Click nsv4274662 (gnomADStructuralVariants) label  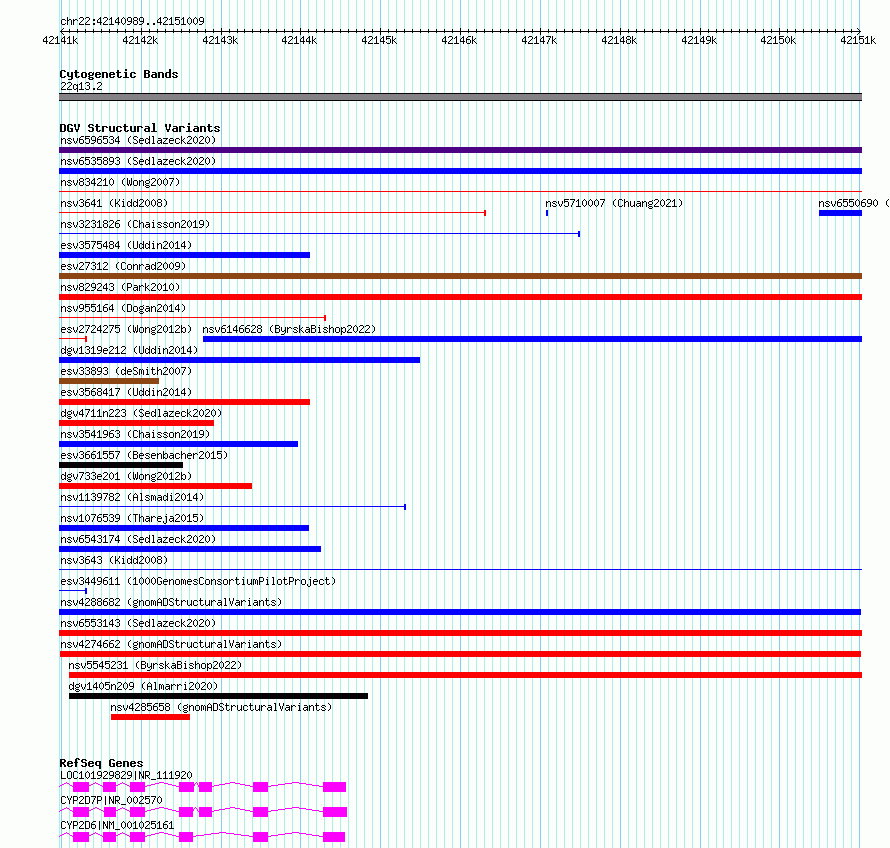(171, 644)
